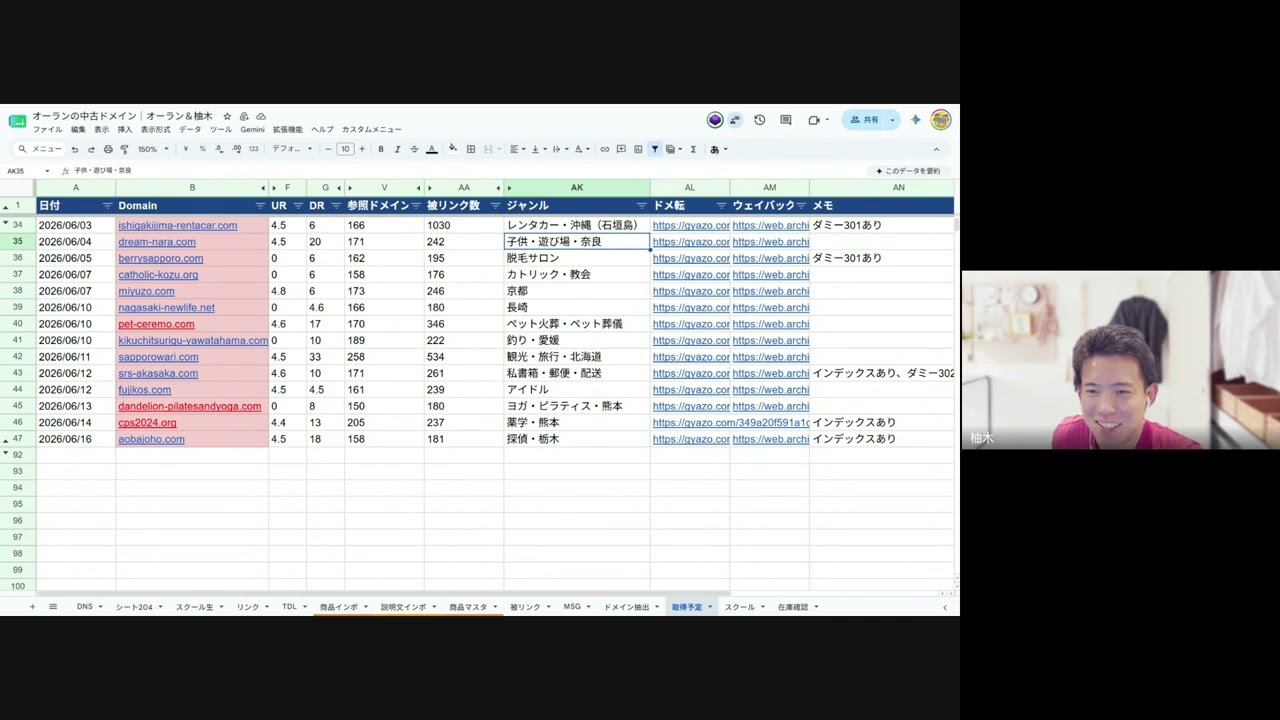The image size is (1280, 720).
Task: Open filter dropdown on ジャンル header
Action: (642, 206)
